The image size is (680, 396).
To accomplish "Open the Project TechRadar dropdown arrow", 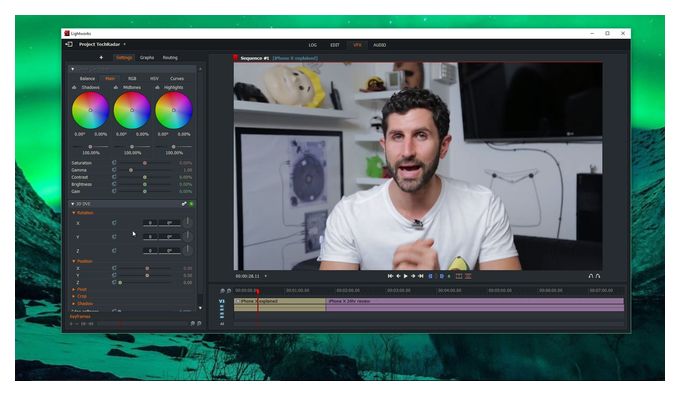I will coord(124,44).
